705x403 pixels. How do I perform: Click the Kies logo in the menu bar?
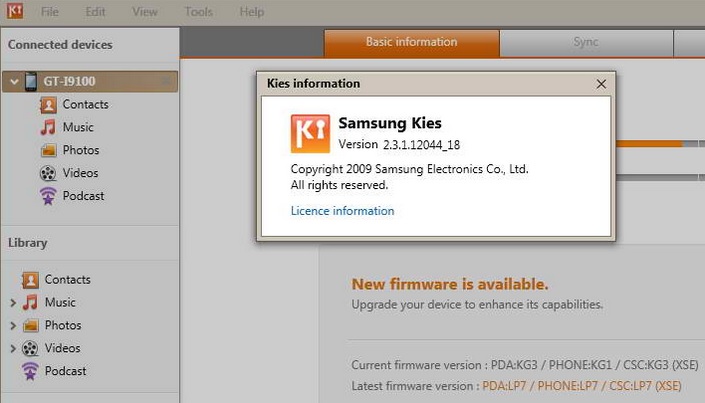(15, 11)
